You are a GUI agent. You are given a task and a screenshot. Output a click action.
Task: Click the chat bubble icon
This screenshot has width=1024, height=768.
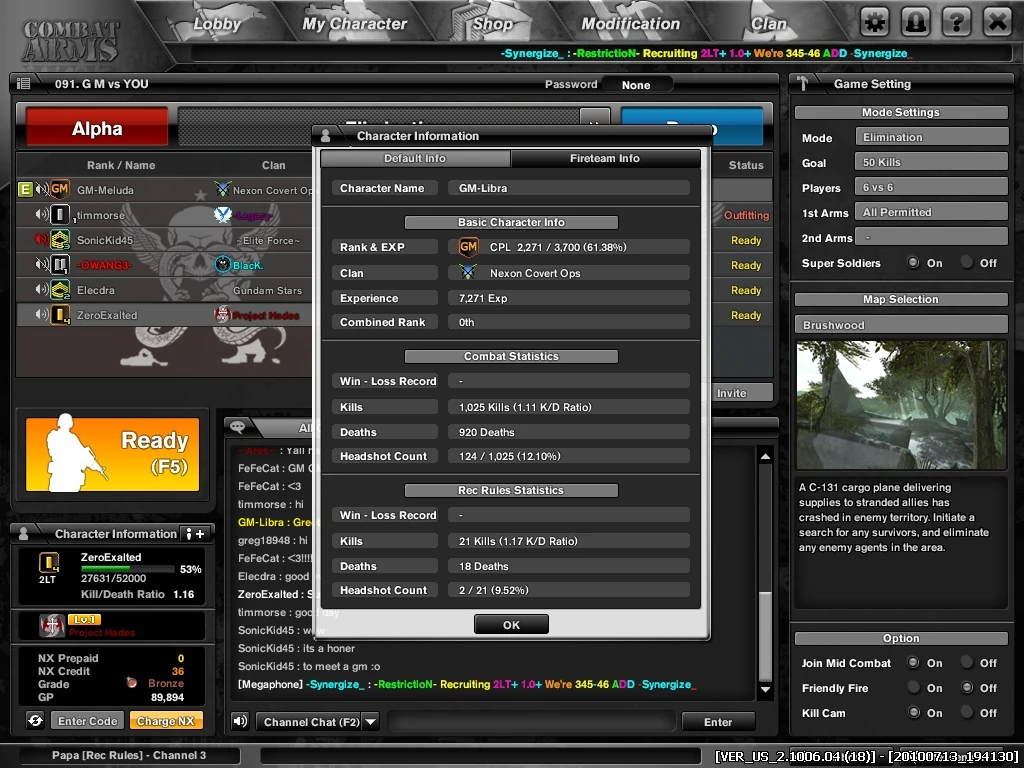[238, 427]
